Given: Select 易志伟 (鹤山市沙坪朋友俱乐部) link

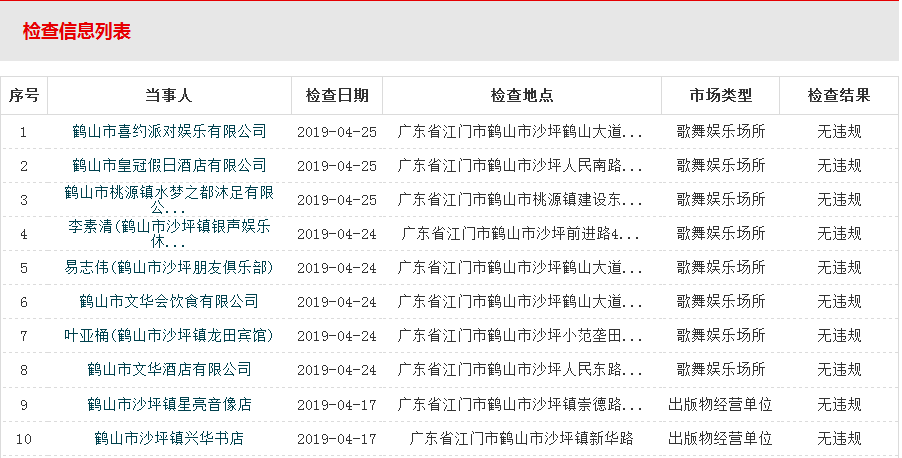Looking at the screenshot, I should (x=169, y=267).
